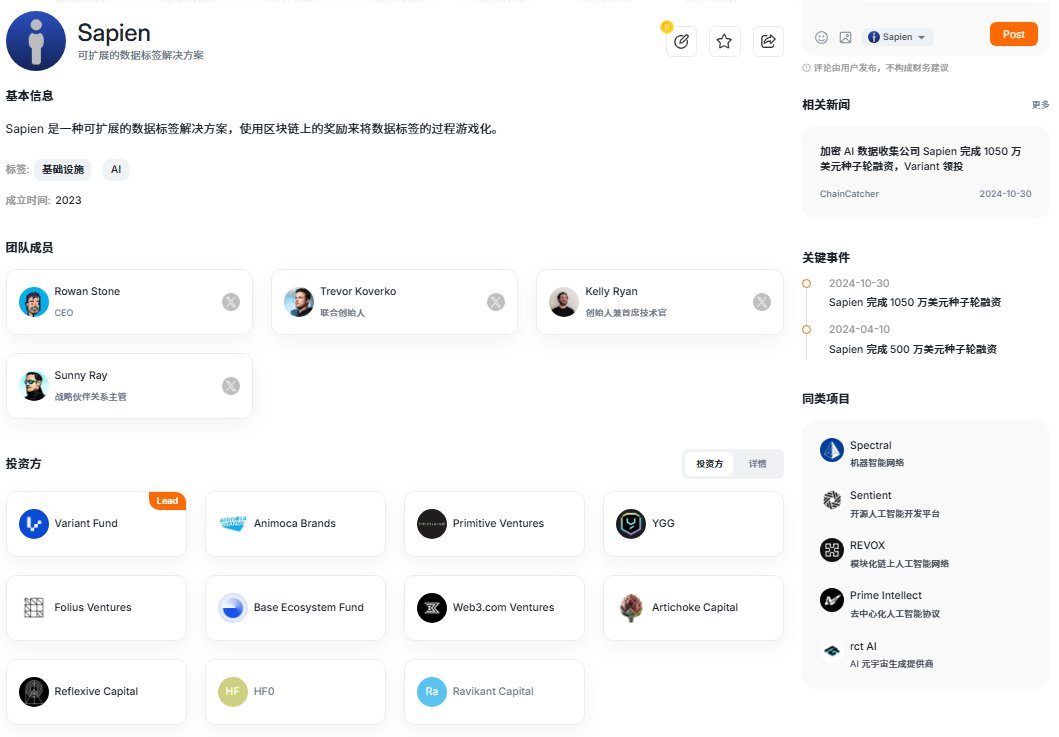
Task: Click the Web3.com Ventures investor name
Action: click(503, 607)
